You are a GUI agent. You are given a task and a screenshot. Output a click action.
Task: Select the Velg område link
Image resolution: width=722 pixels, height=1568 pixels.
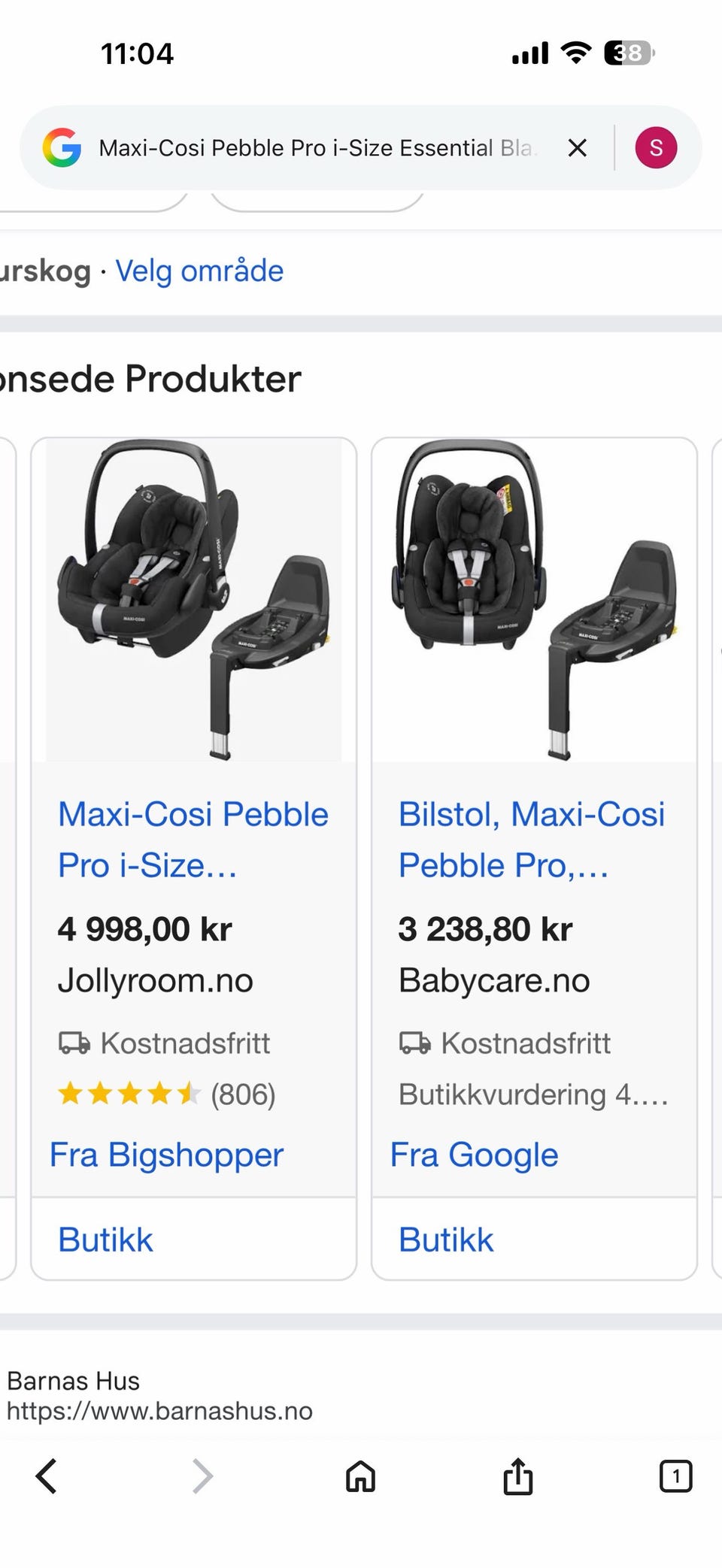coord(199,271)
